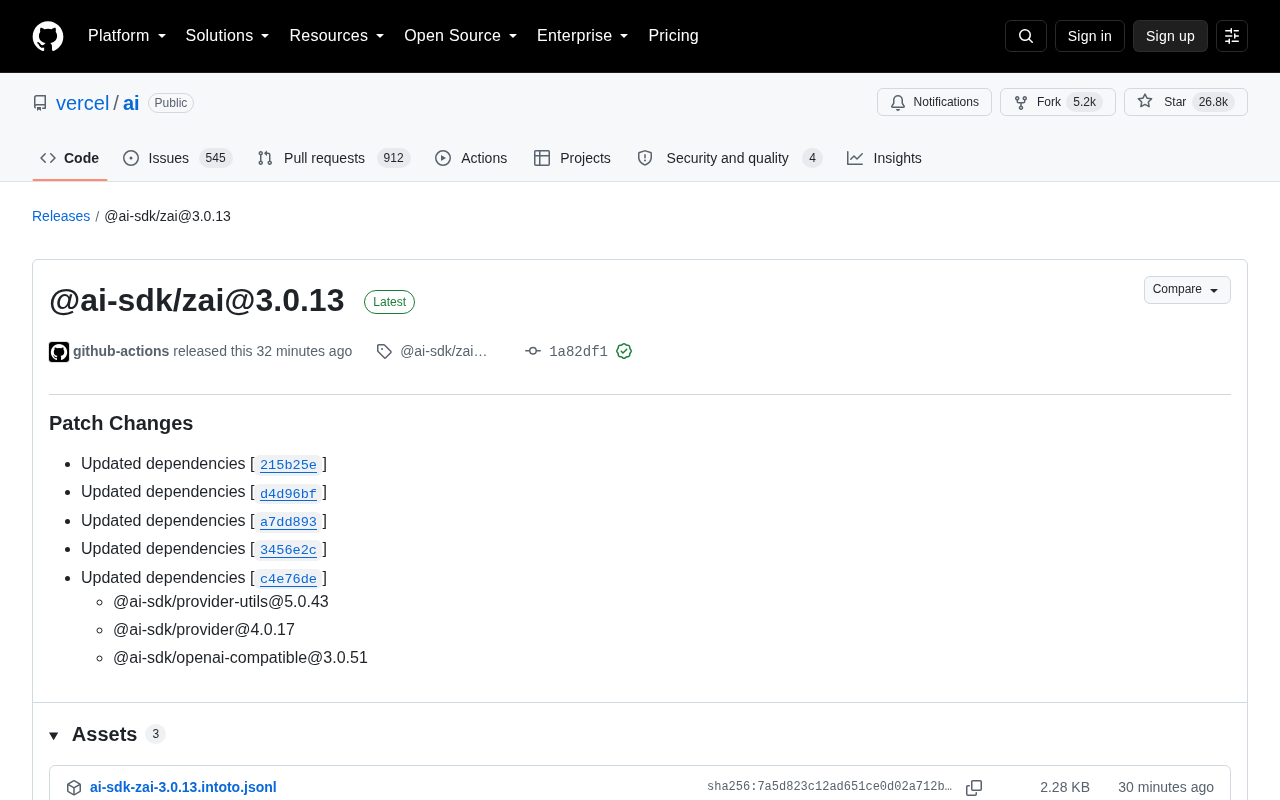The width and height of the screenshot is (1280, 800).
Task: Click the sha256 hash text
Action: 830,787
